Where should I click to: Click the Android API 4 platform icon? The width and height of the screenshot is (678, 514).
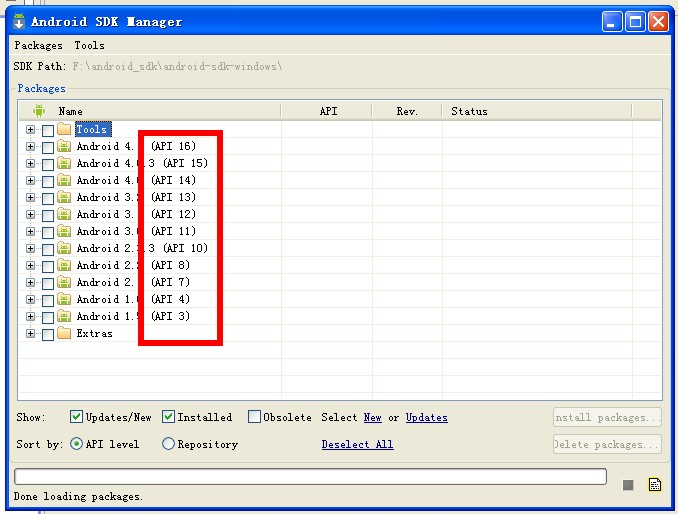click(64, 299)
